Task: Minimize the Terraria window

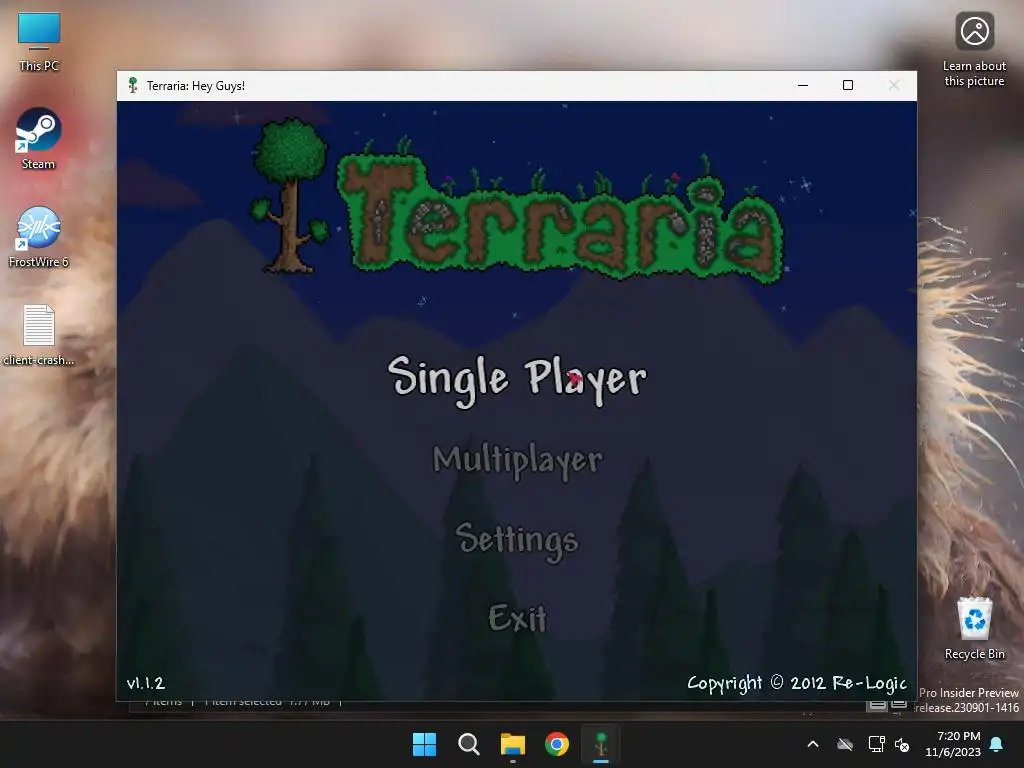Action: (x=803, y=86)
